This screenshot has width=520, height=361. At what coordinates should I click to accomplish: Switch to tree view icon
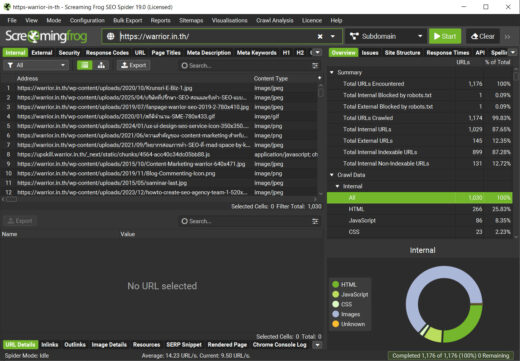tap(101, 65)
